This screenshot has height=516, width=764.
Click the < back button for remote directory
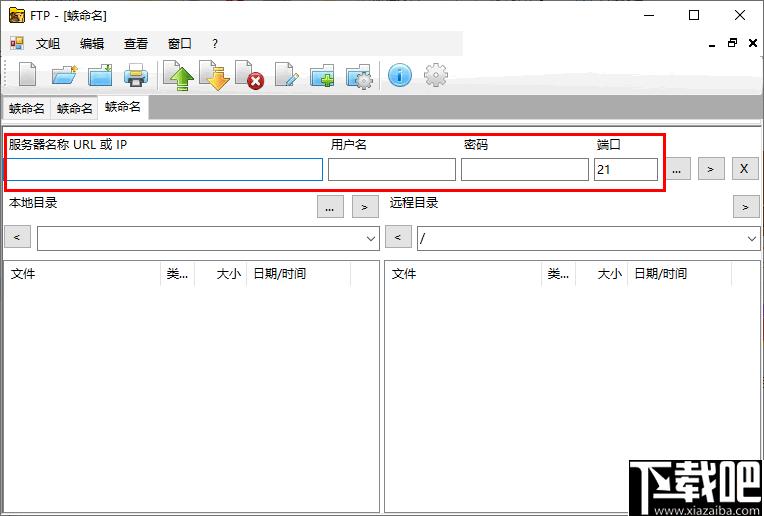coord(398,237)
